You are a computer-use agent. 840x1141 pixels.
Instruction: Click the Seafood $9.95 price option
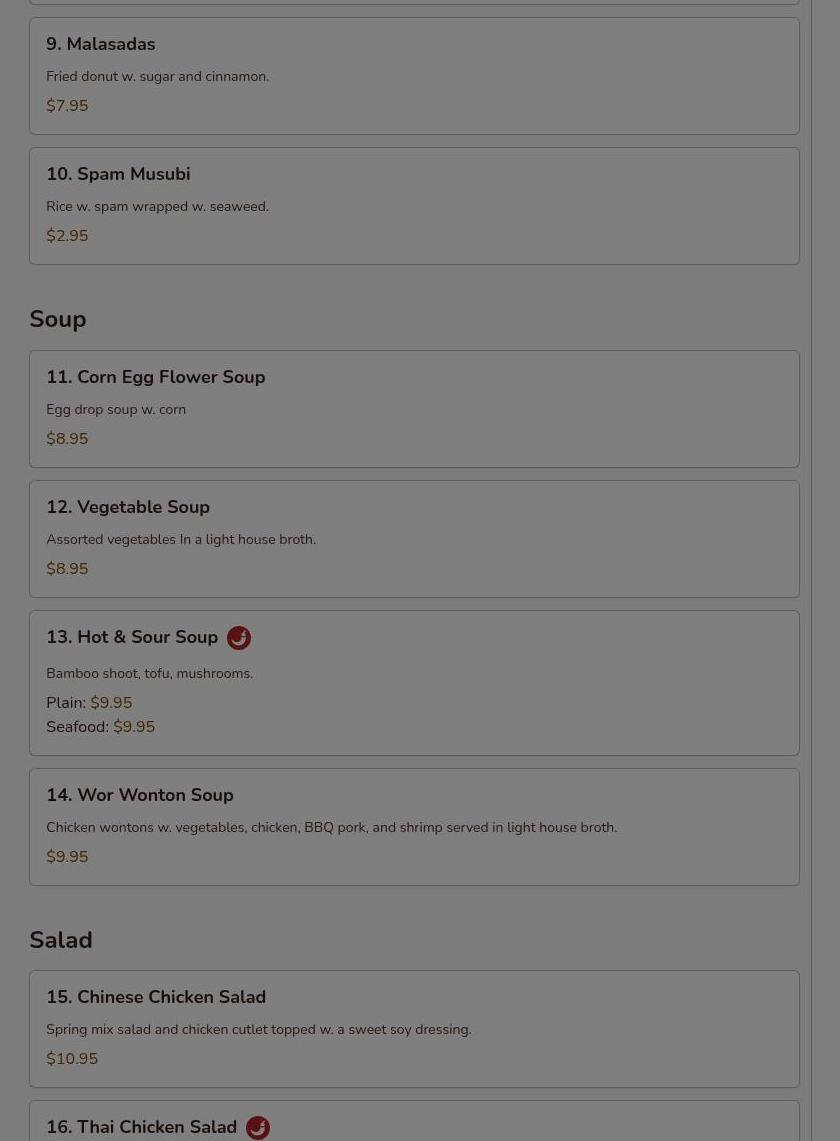click(x=100, y=726)
